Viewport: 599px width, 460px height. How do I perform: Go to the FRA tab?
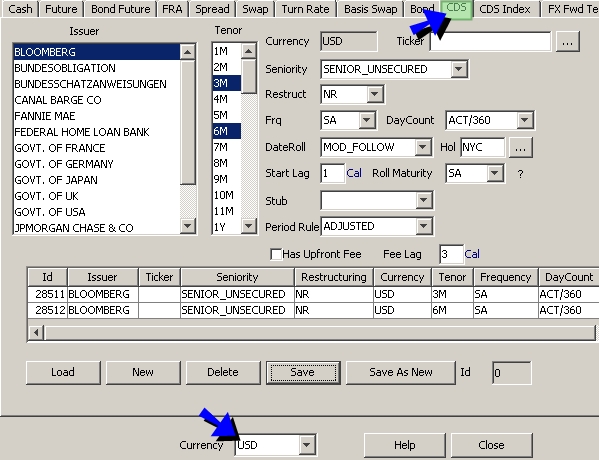[x=172, y=9]
